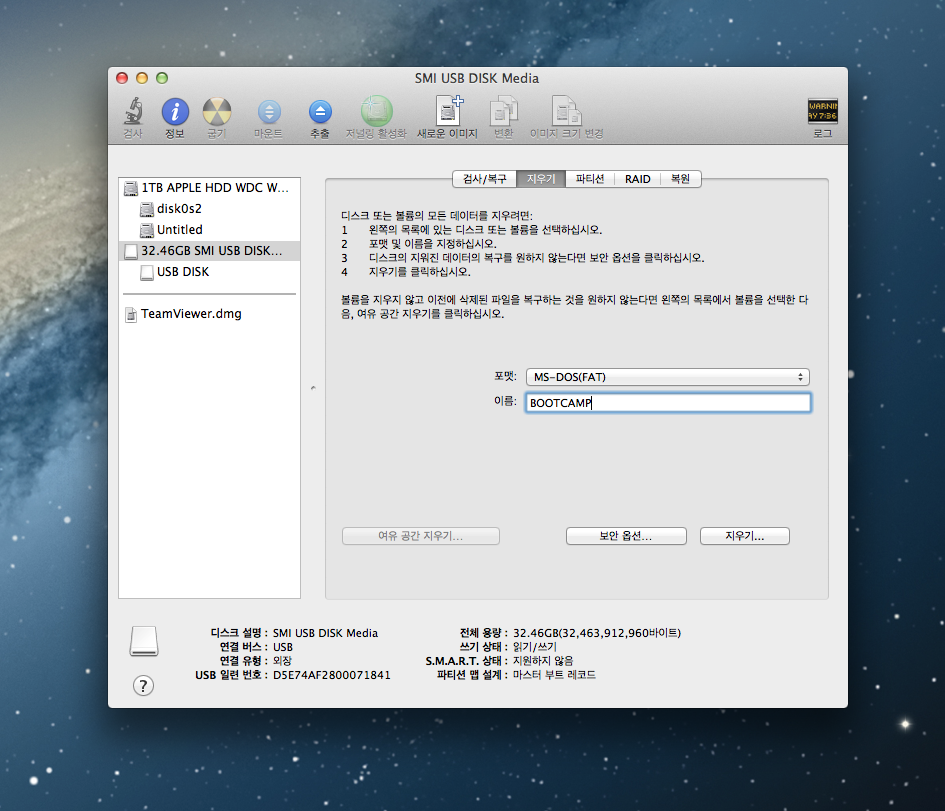Close the Disk Utility window
This screenshot has width=945, height=811.
point(122,78)
